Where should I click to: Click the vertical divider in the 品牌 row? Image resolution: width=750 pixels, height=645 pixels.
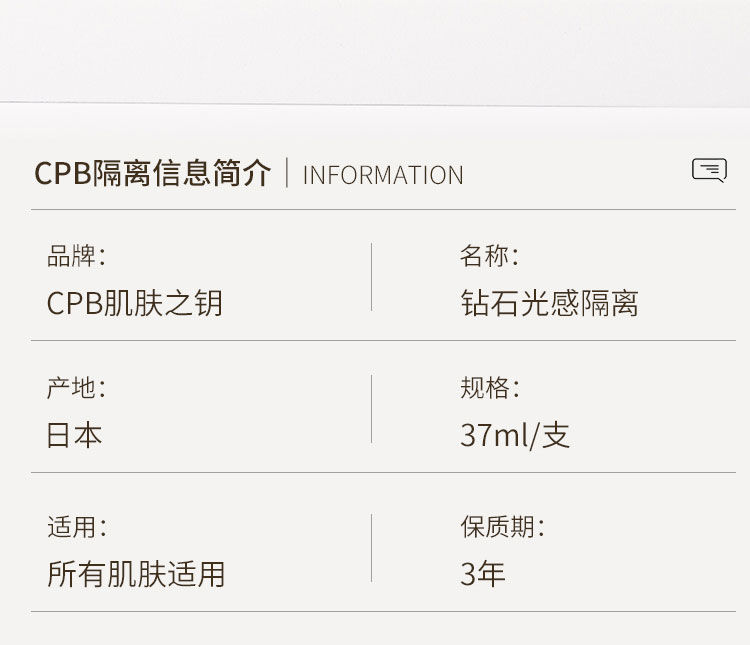click(x=372, y=277)
